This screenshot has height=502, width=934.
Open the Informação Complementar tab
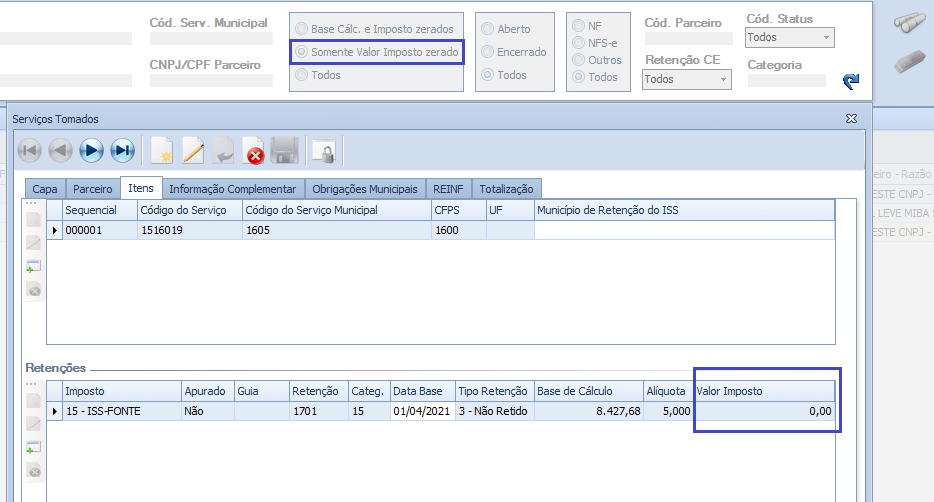pos(233,188)
